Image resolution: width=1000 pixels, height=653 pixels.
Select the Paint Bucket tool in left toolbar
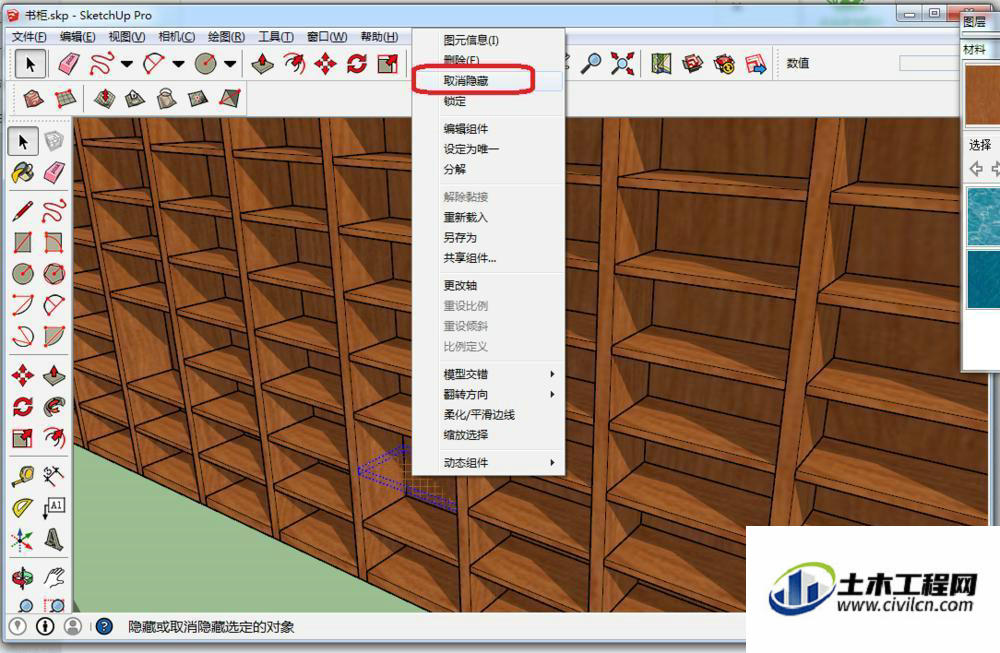23,172
